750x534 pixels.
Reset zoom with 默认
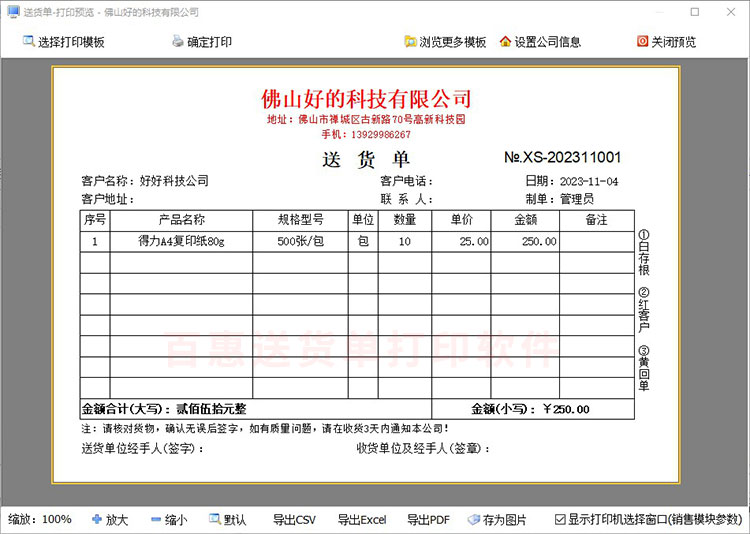pyautogui.click(x=235, y=520)
